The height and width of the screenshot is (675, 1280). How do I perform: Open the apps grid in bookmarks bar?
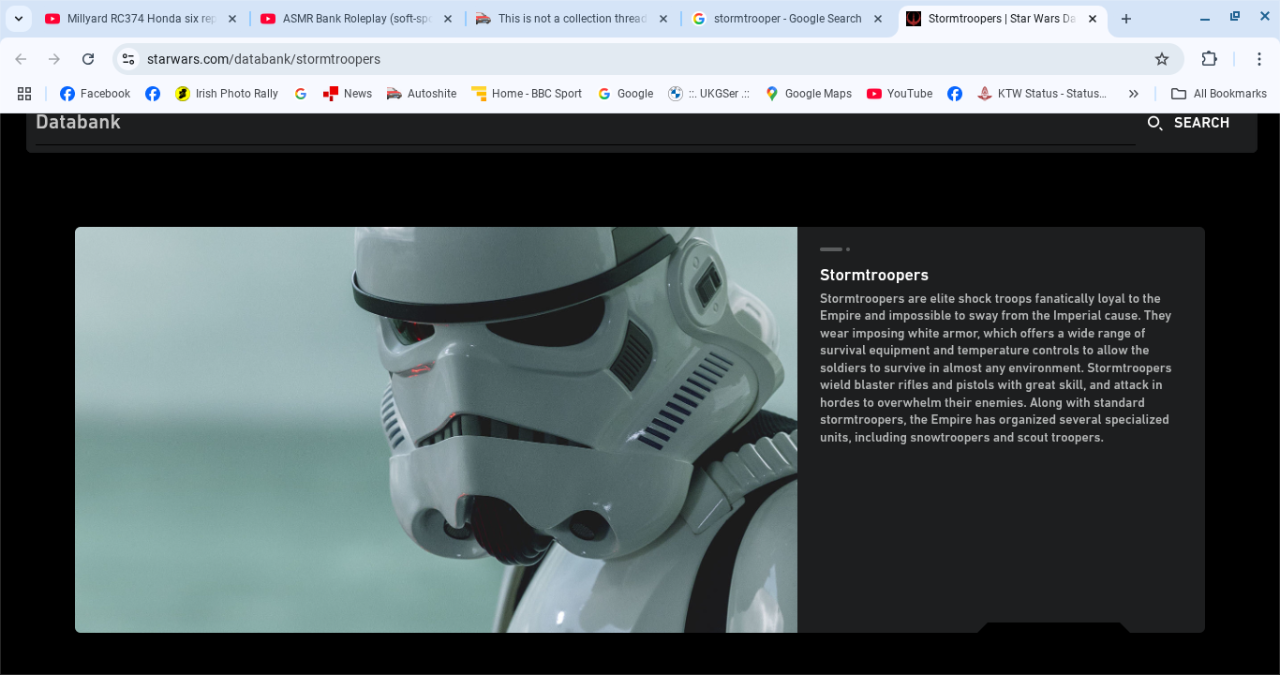pos(24,94)
